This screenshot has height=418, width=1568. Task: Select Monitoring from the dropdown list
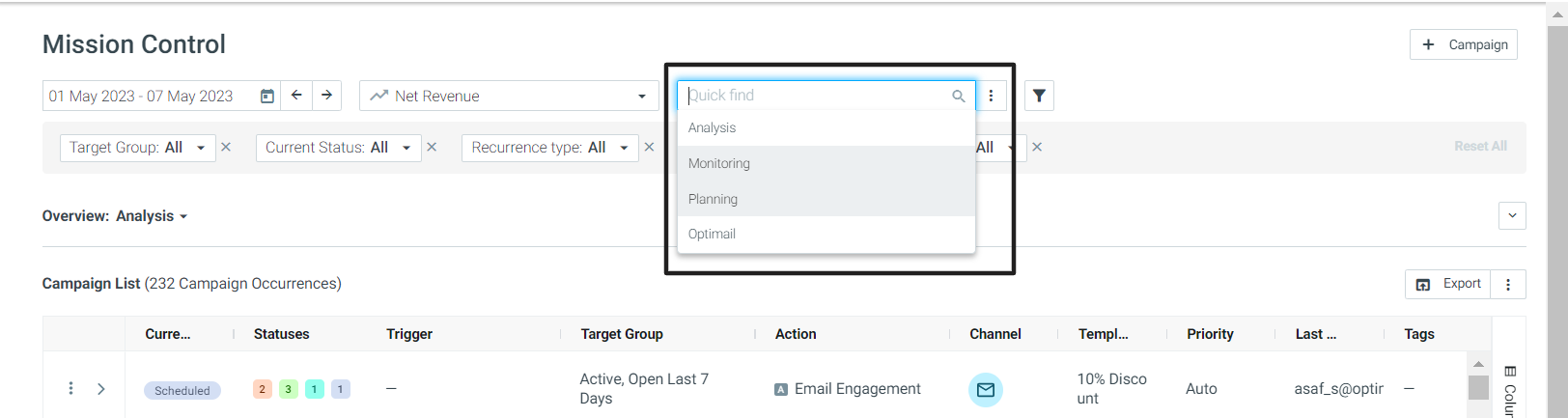click(x=826, y=163)
